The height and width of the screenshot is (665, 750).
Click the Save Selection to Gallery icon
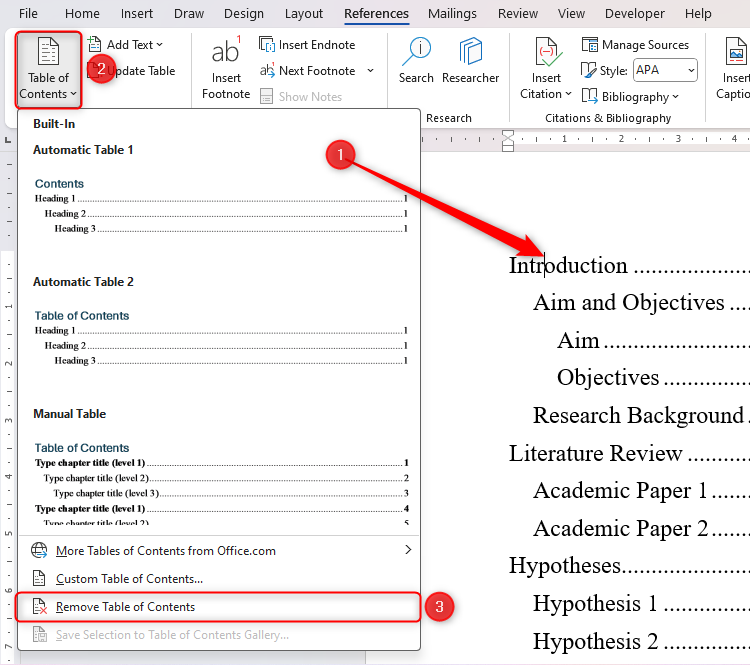point(40,635)
